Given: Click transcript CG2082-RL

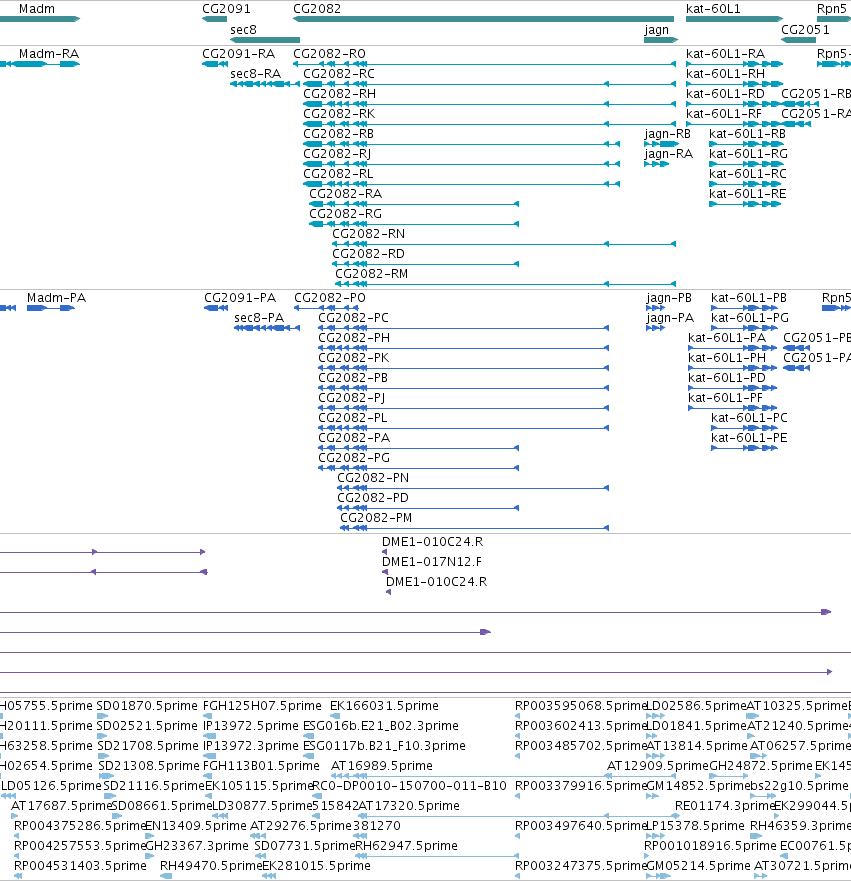Looking at the screenshot, I should tap(338, 174).
